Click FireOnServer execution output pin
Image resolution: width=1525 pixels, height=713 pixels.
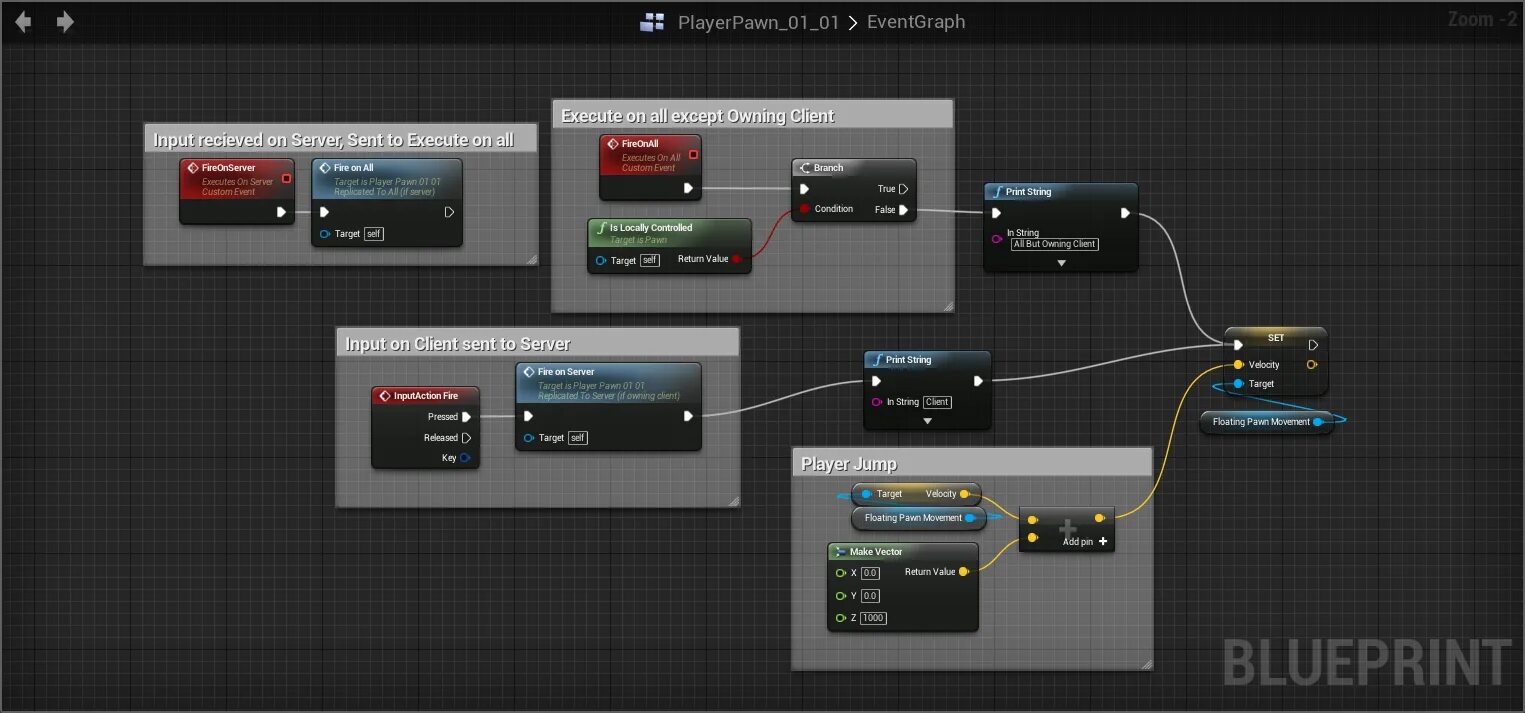coord(282,212)
